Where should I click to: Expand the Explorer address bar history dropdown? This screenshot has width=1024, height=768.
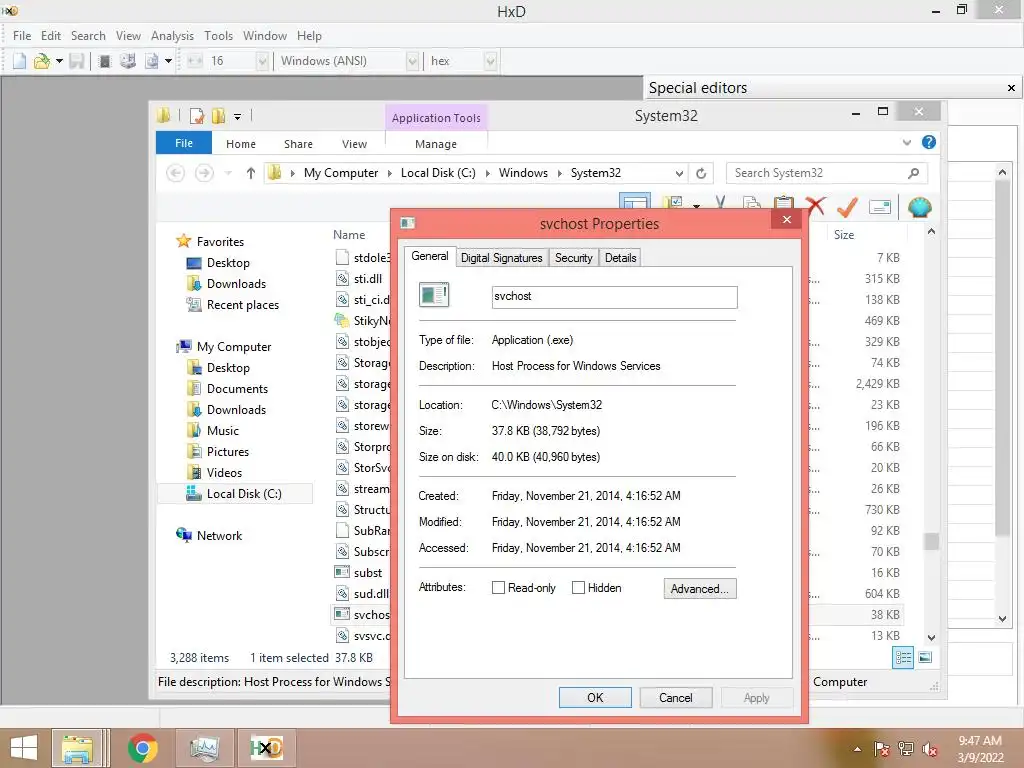(679, 173)
